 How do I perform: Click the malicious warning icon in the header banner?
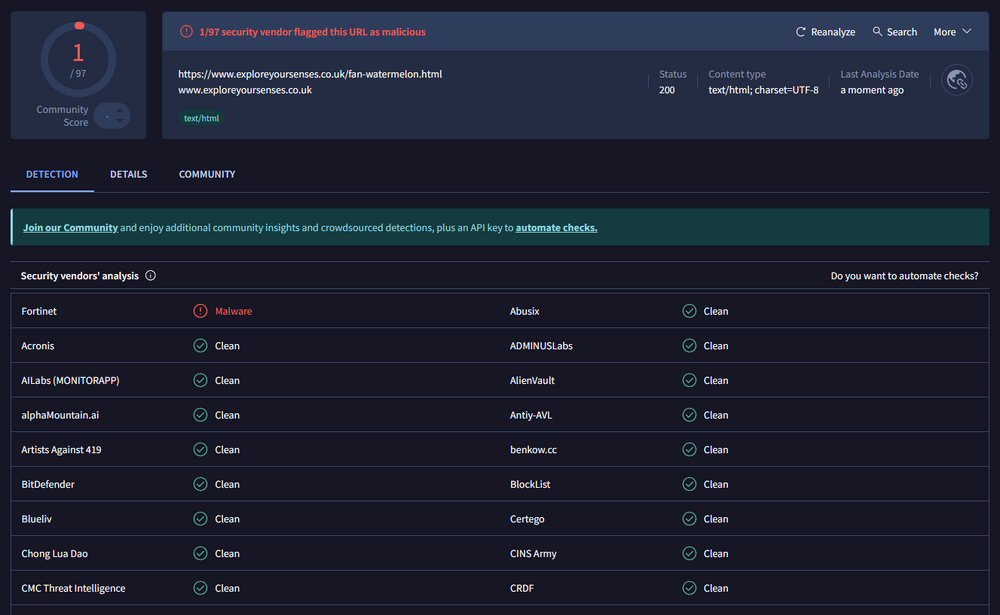[186, 31]
